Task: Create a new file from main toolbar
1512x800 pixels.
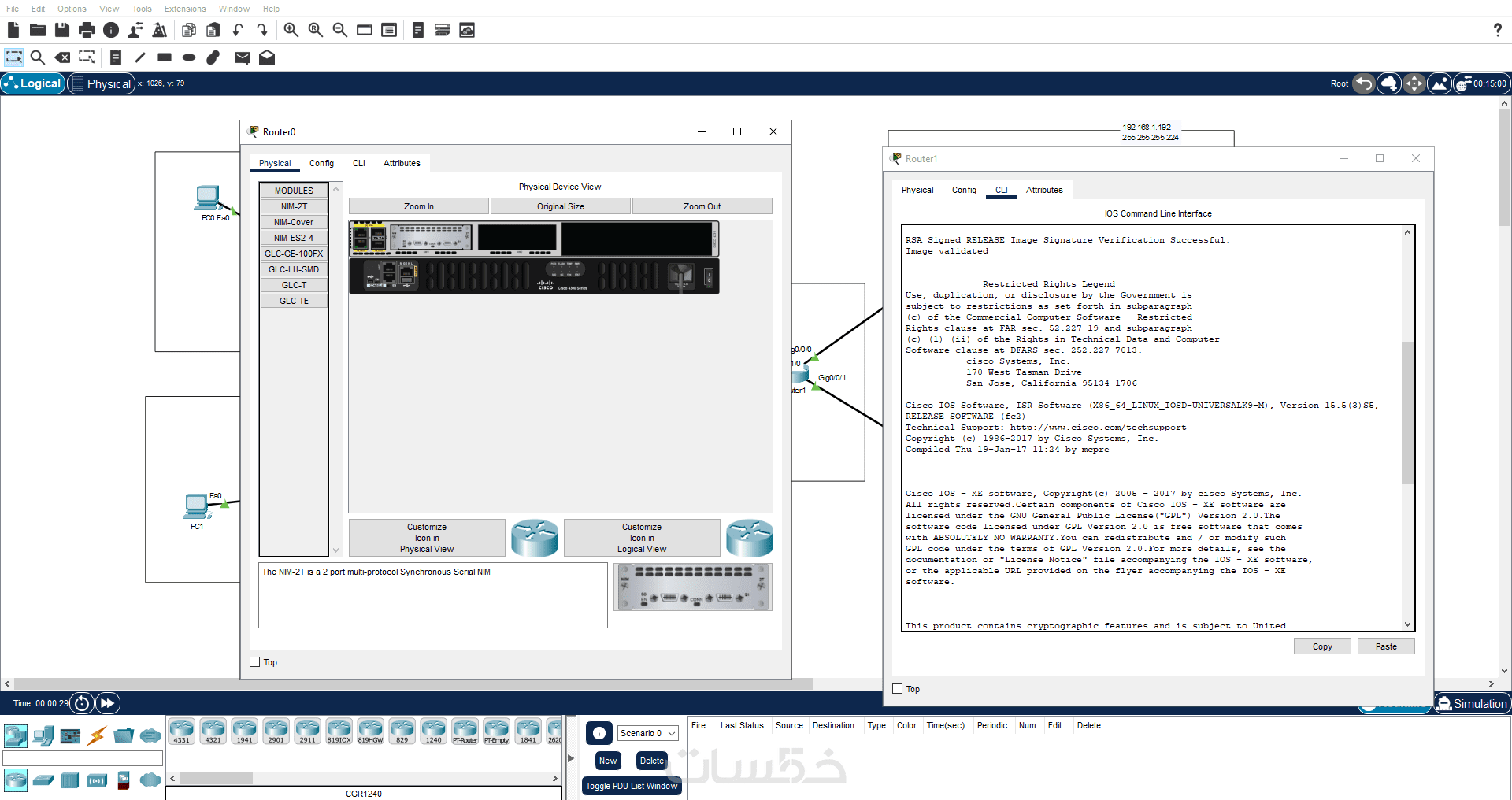Action: (x=13, y=30)
